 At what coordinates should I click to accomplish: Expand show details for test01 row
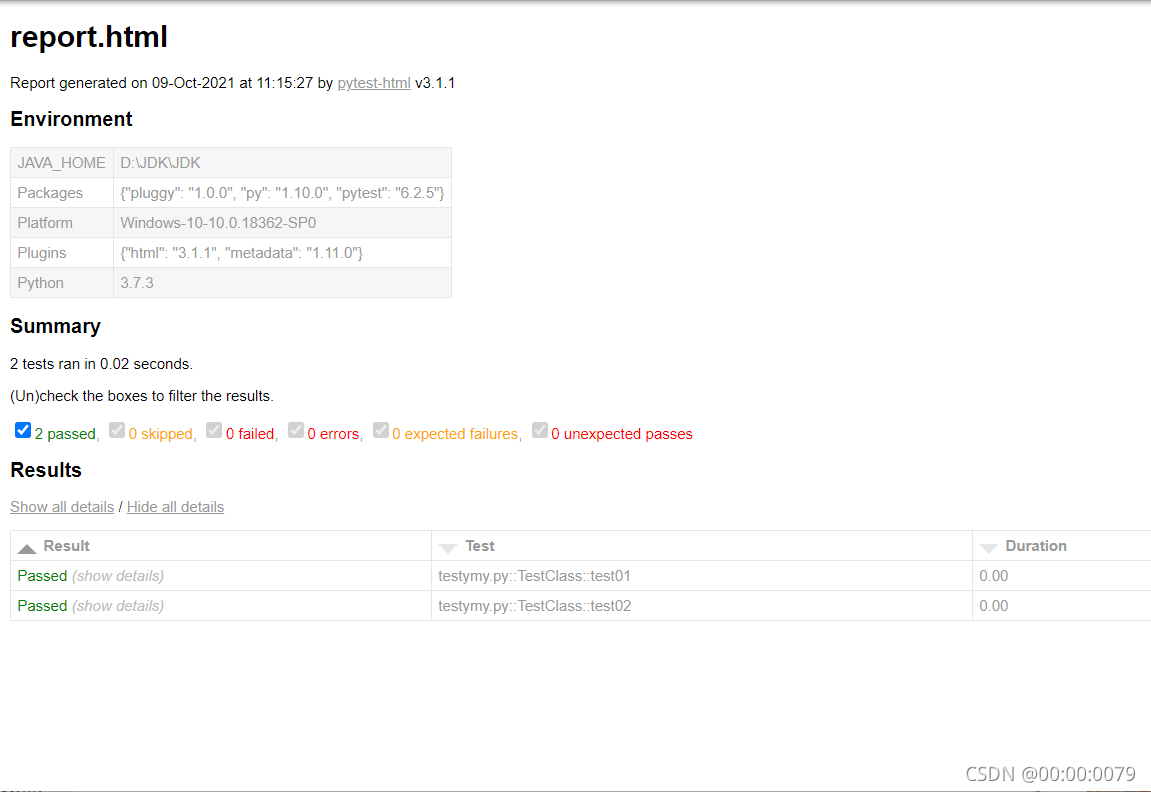click(118, 576)
